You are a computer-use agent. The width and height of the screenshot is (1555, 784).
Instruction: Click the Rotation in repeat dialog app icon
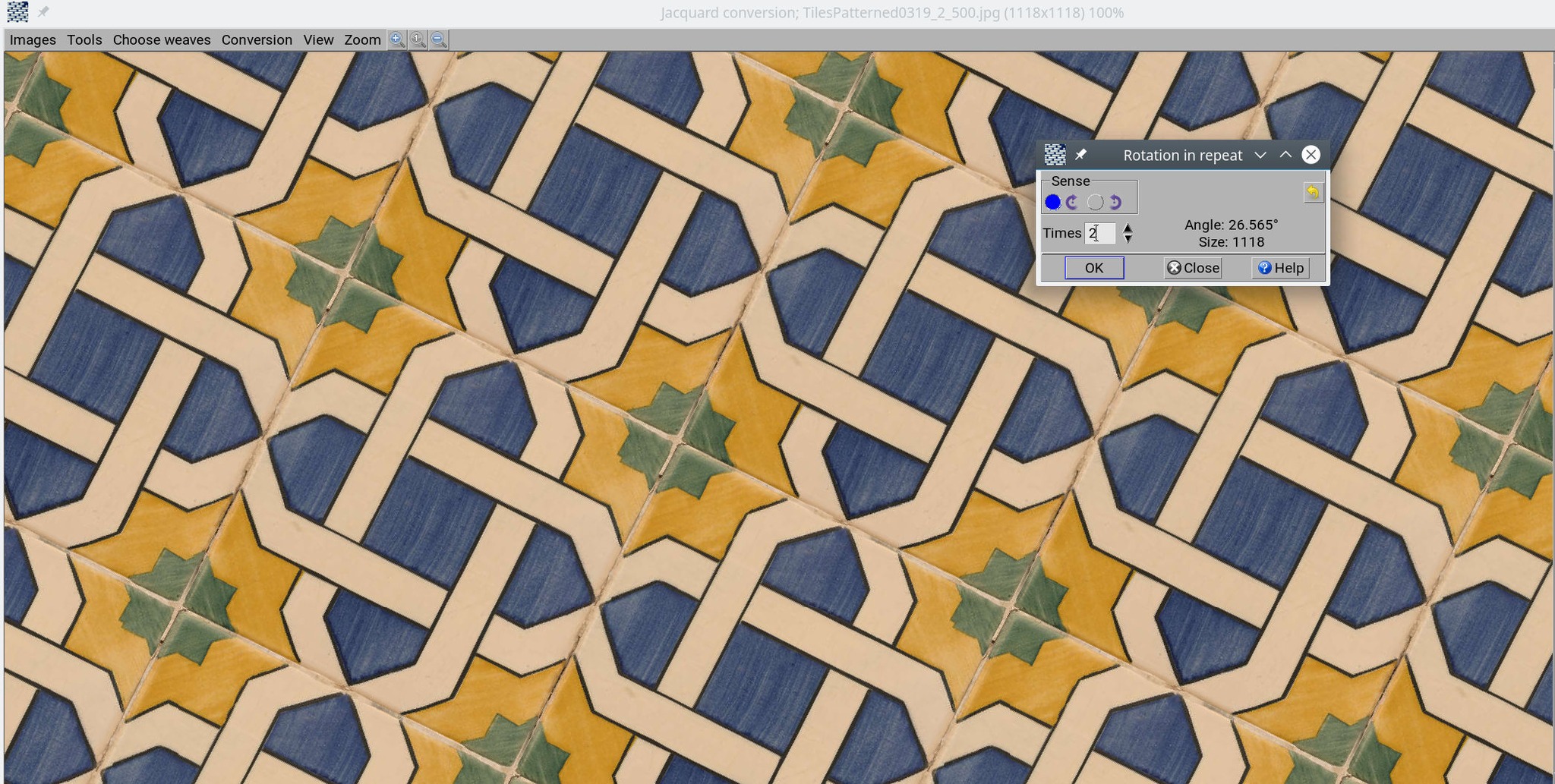(1055, 155)
